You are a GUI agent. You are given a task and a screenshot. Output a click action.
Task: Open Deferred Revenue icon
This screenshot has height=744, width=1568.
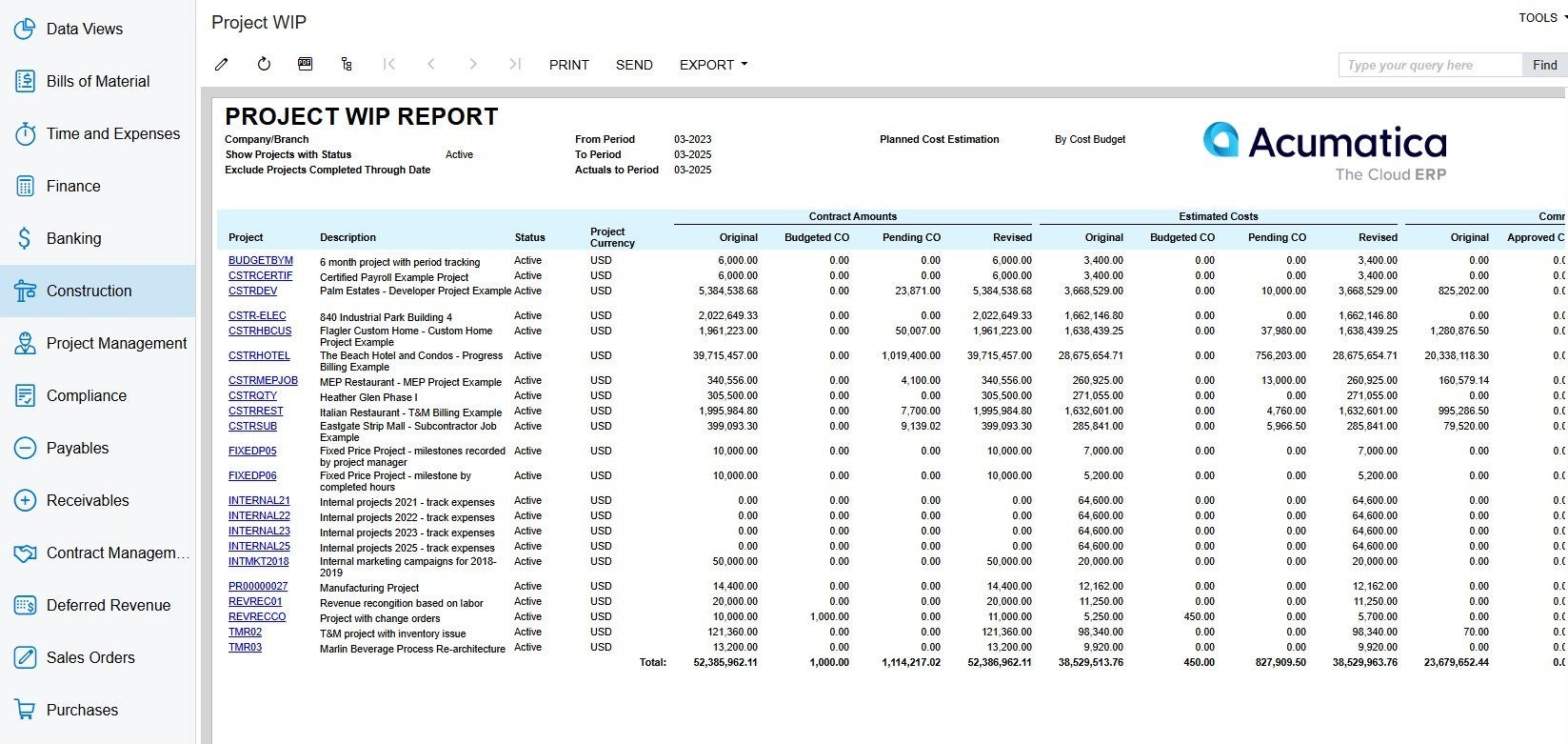coord(26,605)
